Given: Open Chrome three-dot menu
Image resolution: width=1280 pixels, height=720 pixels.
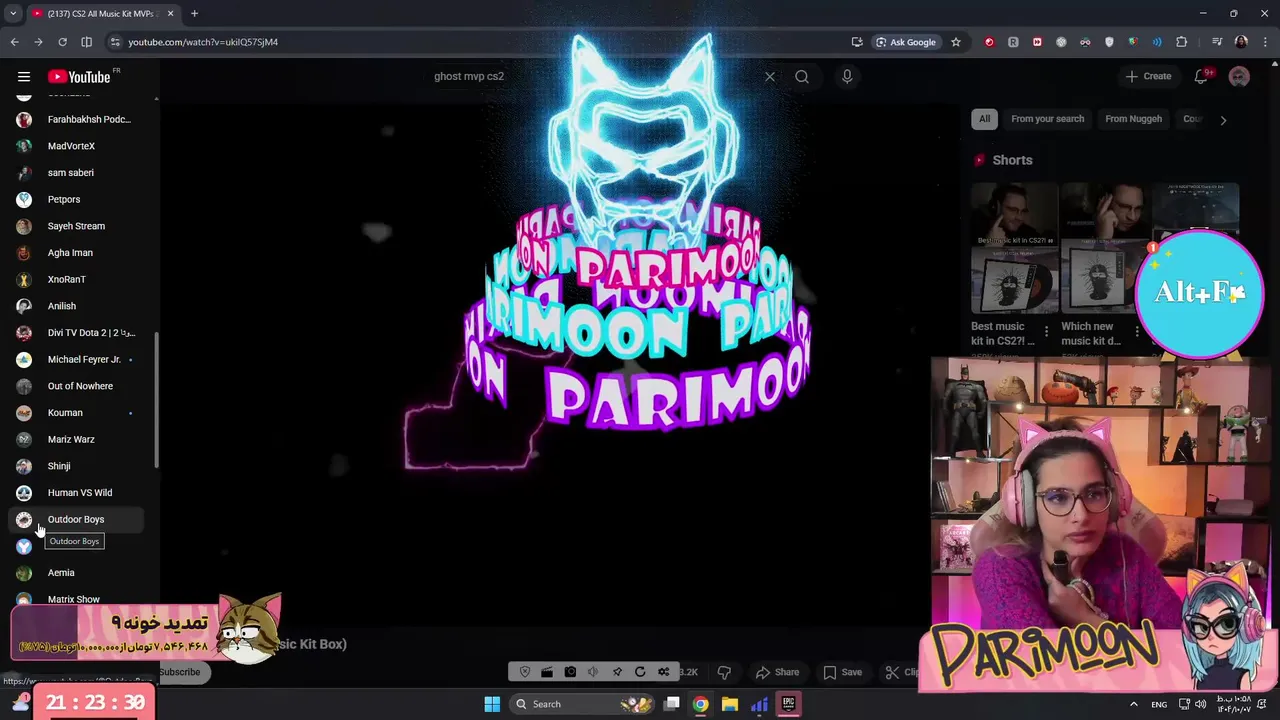Looking at the screenshot, I should click(1265, 42).
